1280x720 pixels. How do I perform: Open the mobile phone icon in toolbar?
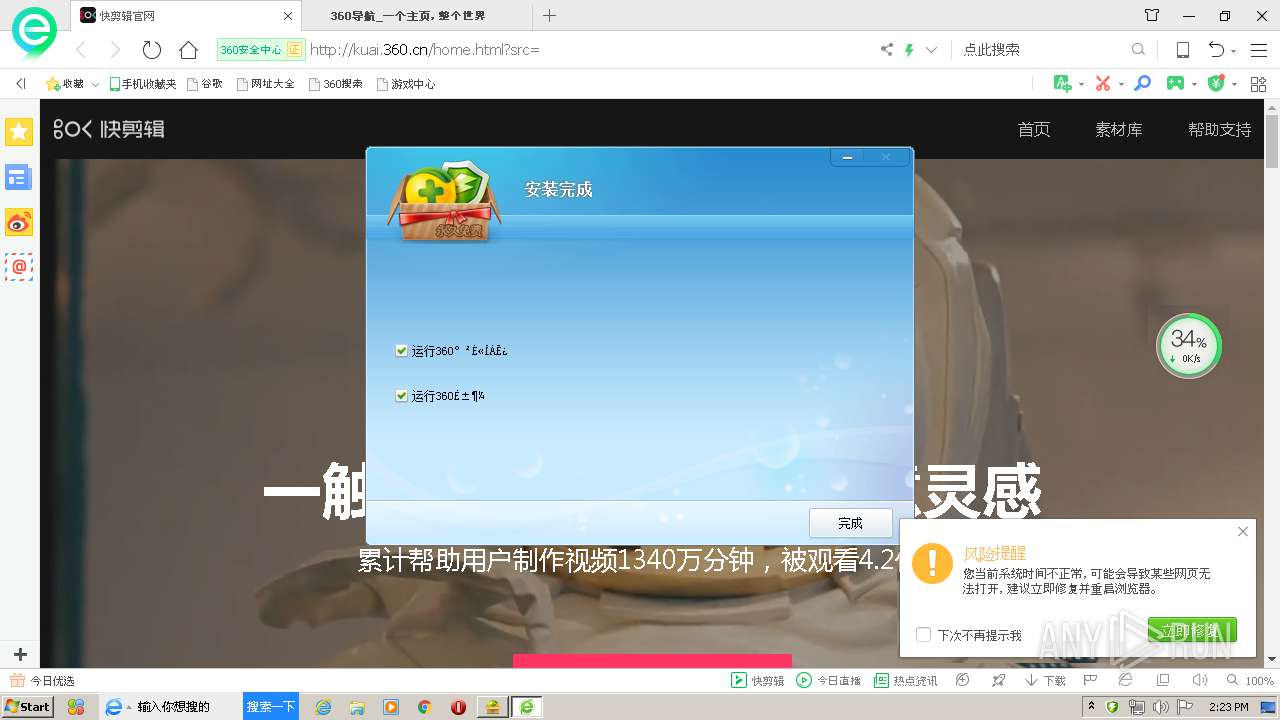1182,50
